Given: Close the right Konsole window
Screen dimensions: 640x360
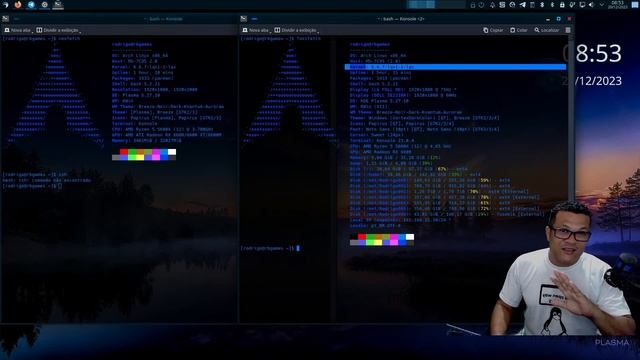Looking at the screenshot, I should pos(569,19).
